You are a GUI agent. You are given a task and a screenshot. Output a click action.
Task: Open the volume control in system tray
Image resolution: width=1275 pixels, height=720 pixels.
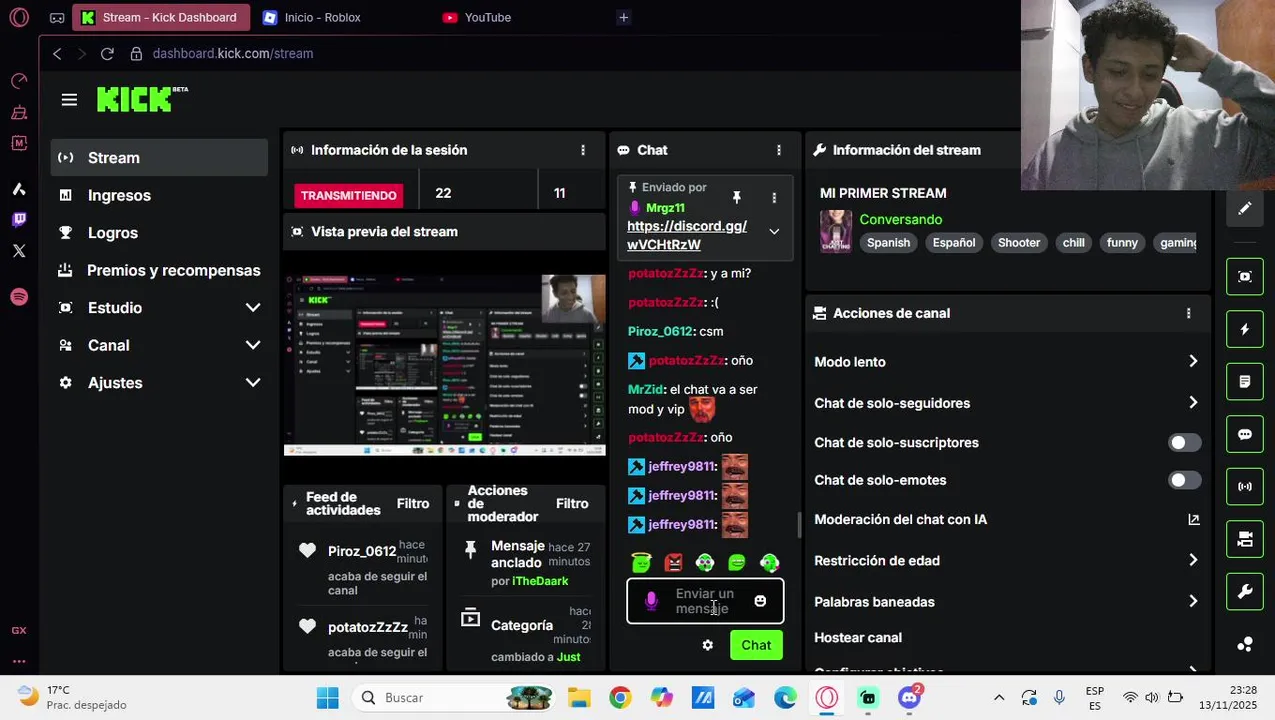coord(1151,698)
